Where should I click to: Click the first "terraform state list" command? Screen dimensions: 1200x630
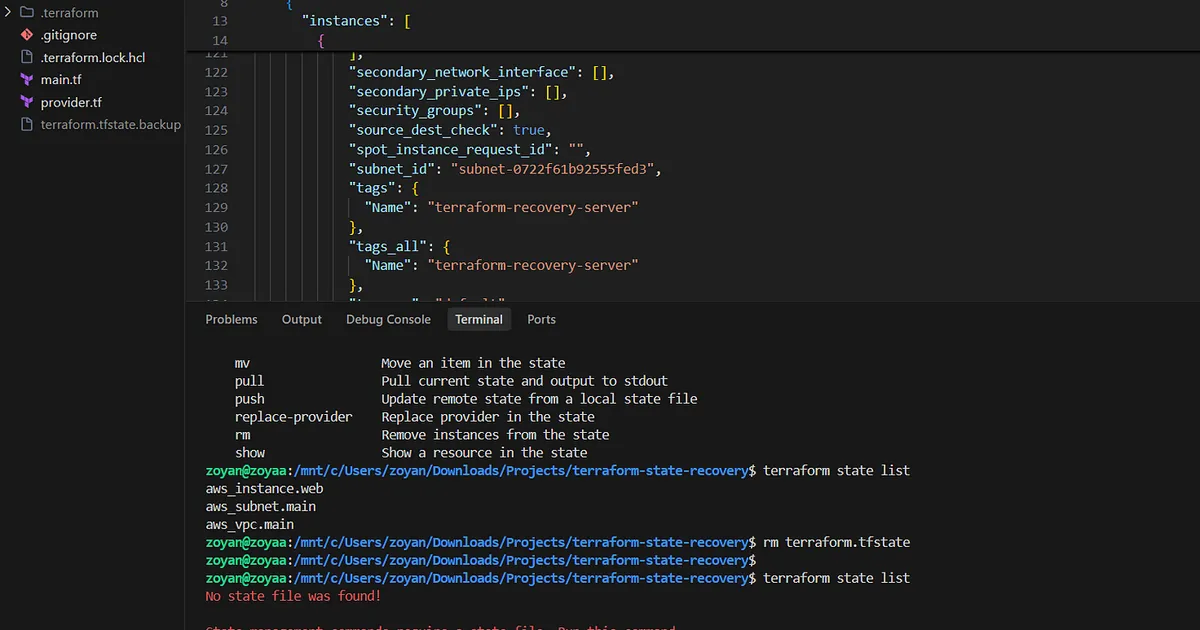click(x=836, y=470)
